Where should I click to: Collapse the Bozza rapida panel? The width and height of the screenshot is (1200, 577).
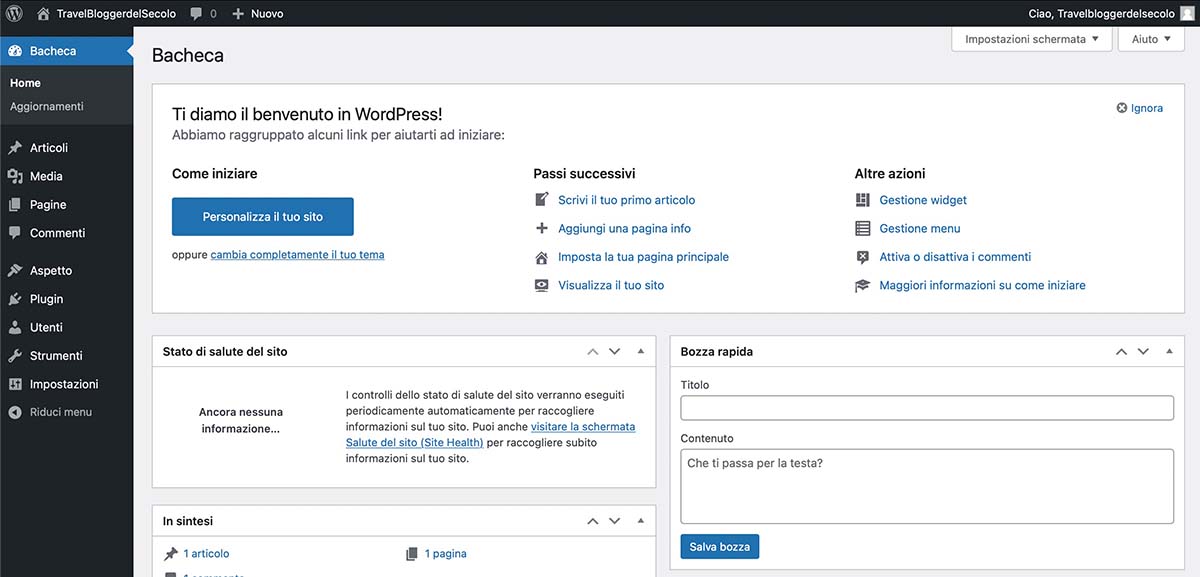(1168, 351)
